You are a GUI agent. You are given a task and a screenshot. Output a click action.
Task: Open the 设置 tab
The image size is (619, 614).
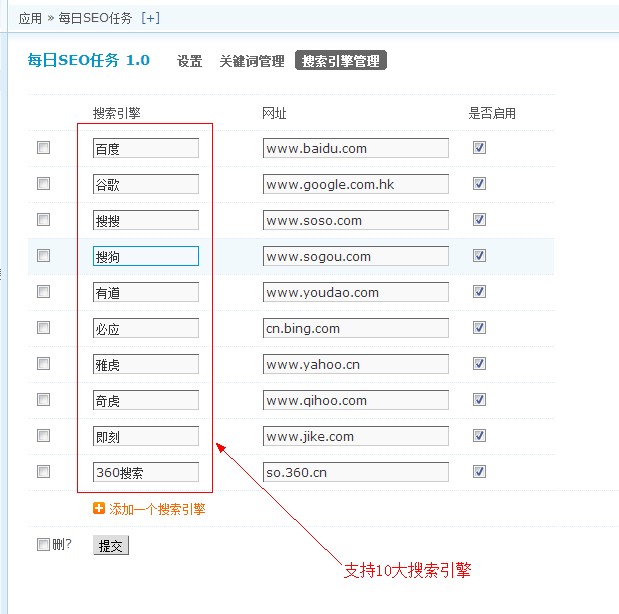point(189,61)
